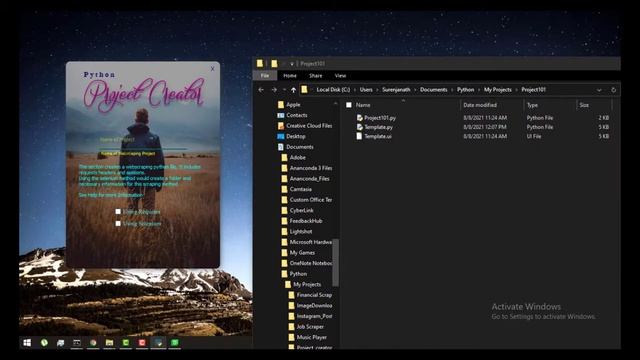Open the recent locations dropdown arrow
The image size is (640, 360).
pyautogui.click(x=284, y=90)
